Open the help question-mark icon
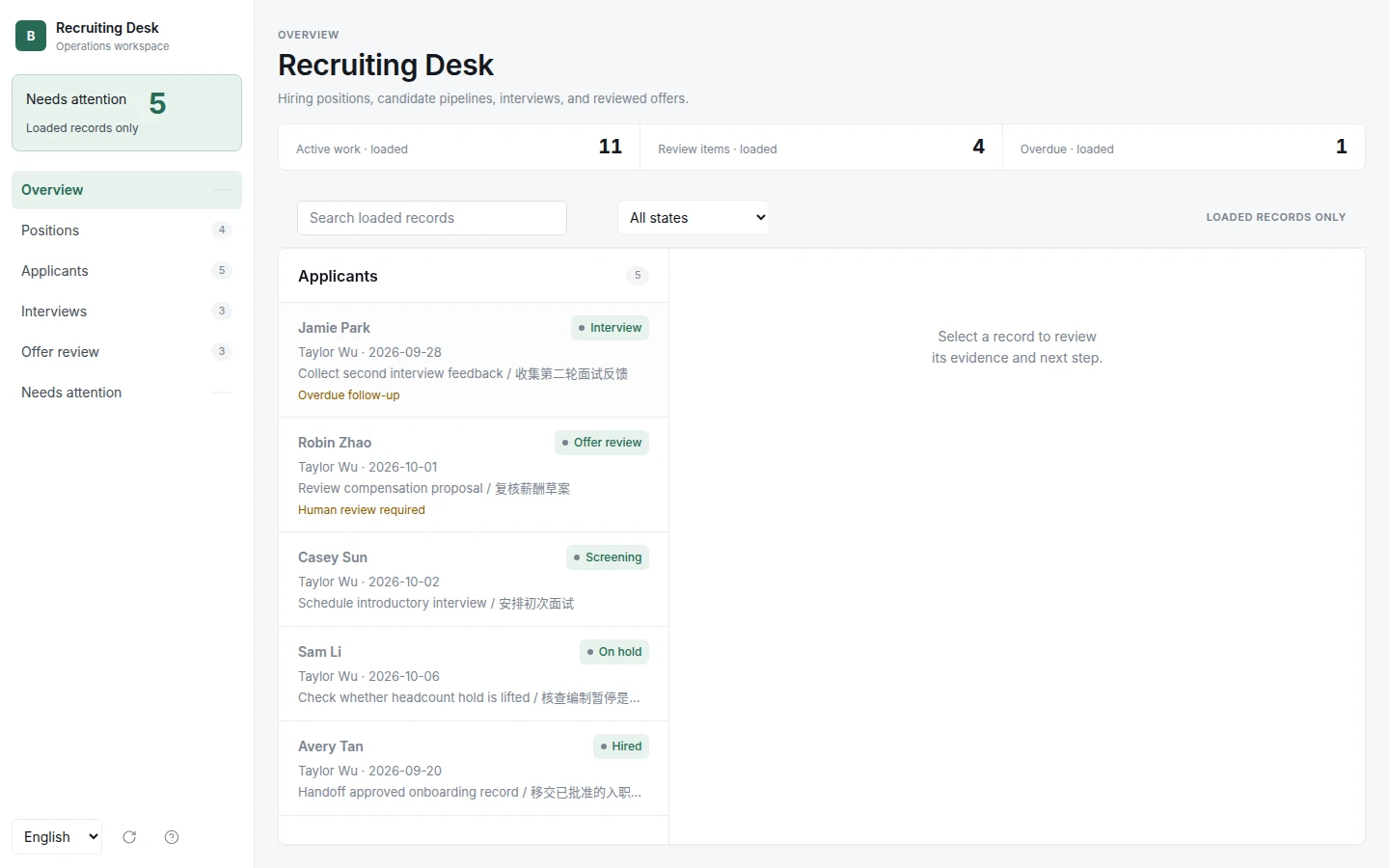 coord(172,837)
